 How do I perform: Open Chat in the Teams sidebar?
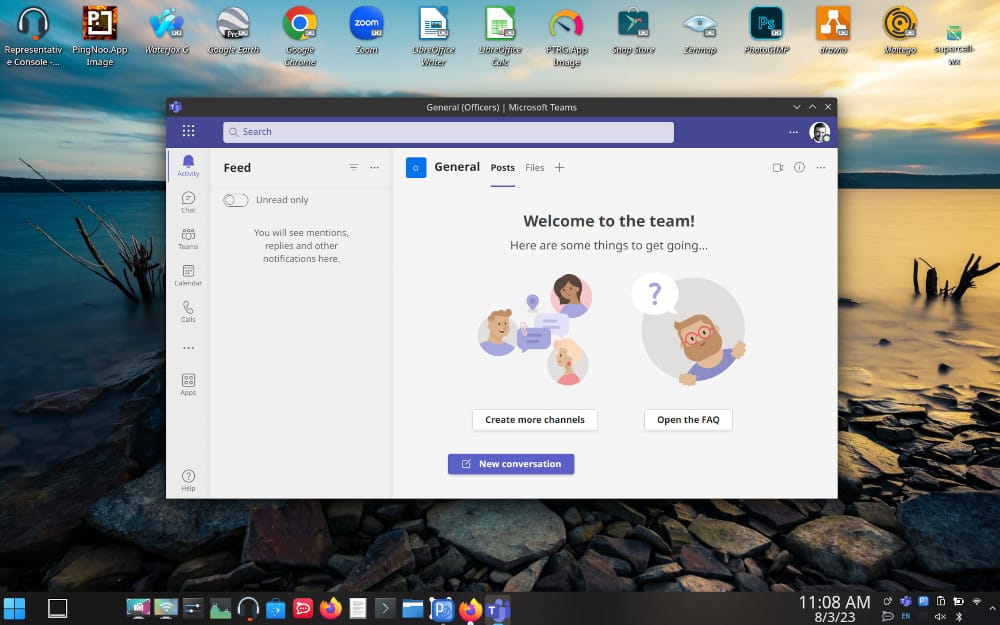(x=188, y=202)
